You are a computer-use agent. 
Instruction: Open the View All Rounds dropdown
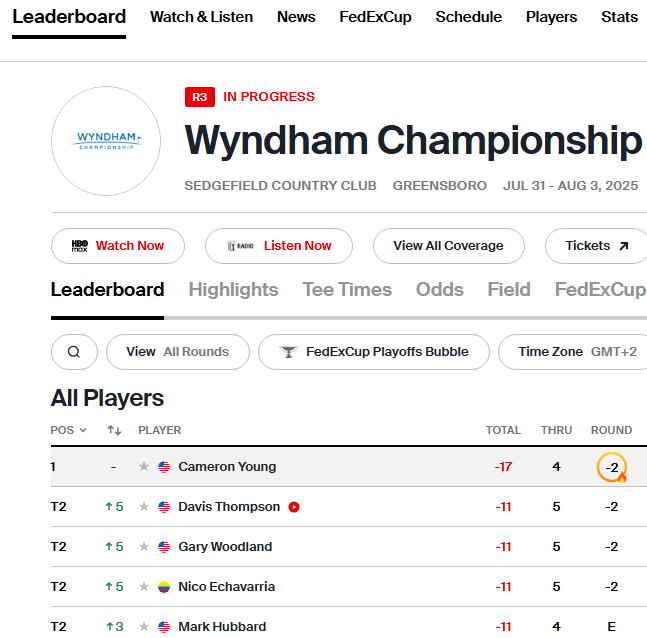(177, 352)
